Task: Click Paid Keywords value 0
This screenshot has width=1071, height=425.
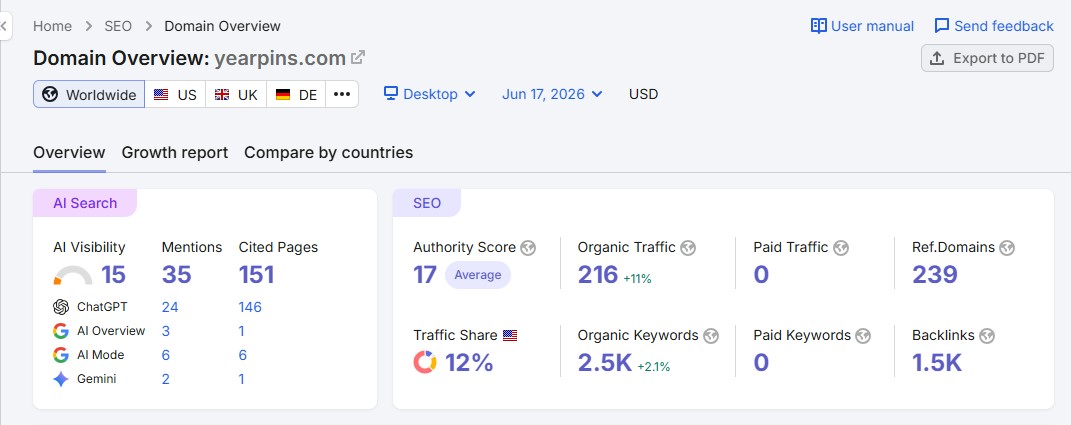Action: (x=762, y=362)
